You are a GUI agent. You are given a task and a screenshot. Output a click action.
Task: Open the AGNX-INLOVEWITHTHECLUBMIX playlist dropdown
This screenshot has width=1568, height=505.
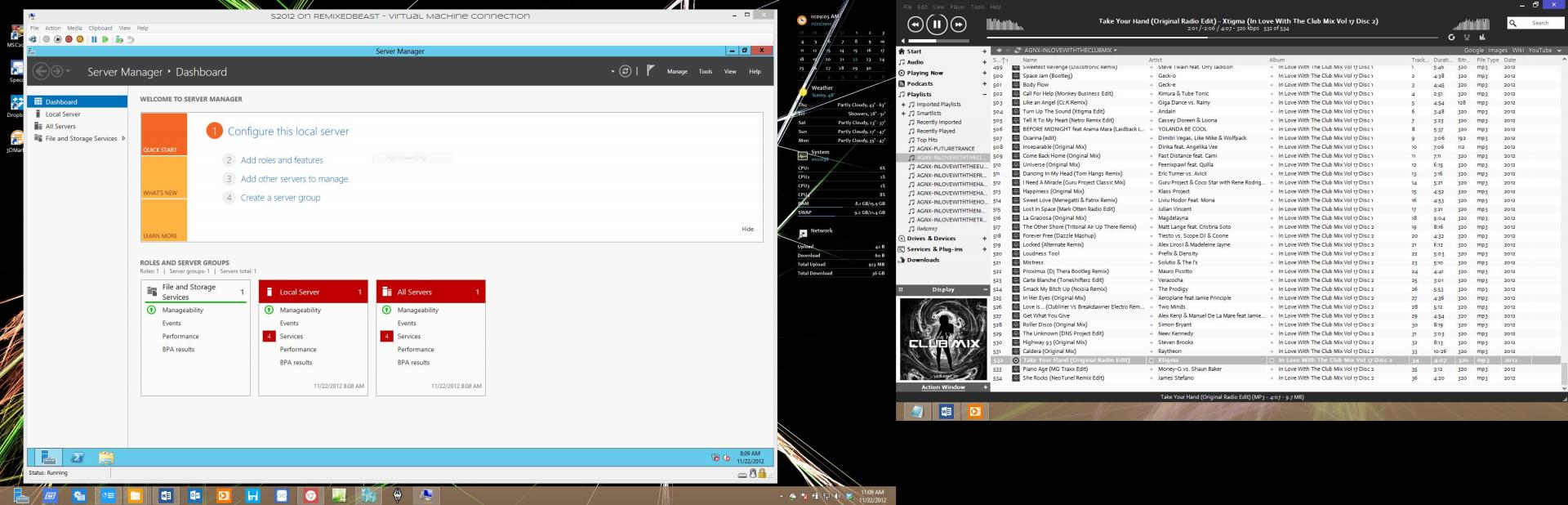pyautogui.click(x=1115, y=51)
